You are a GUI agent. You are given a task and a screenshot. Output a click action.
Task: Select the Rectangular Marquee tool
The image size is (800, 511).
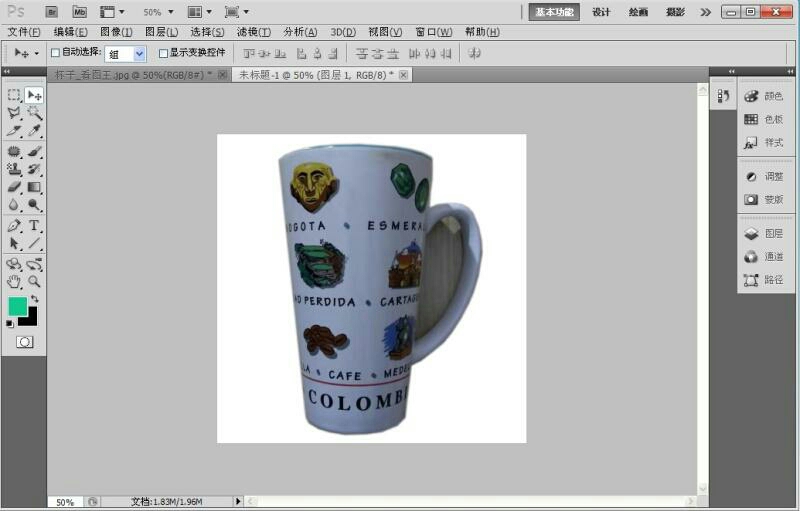pos(14,95)
